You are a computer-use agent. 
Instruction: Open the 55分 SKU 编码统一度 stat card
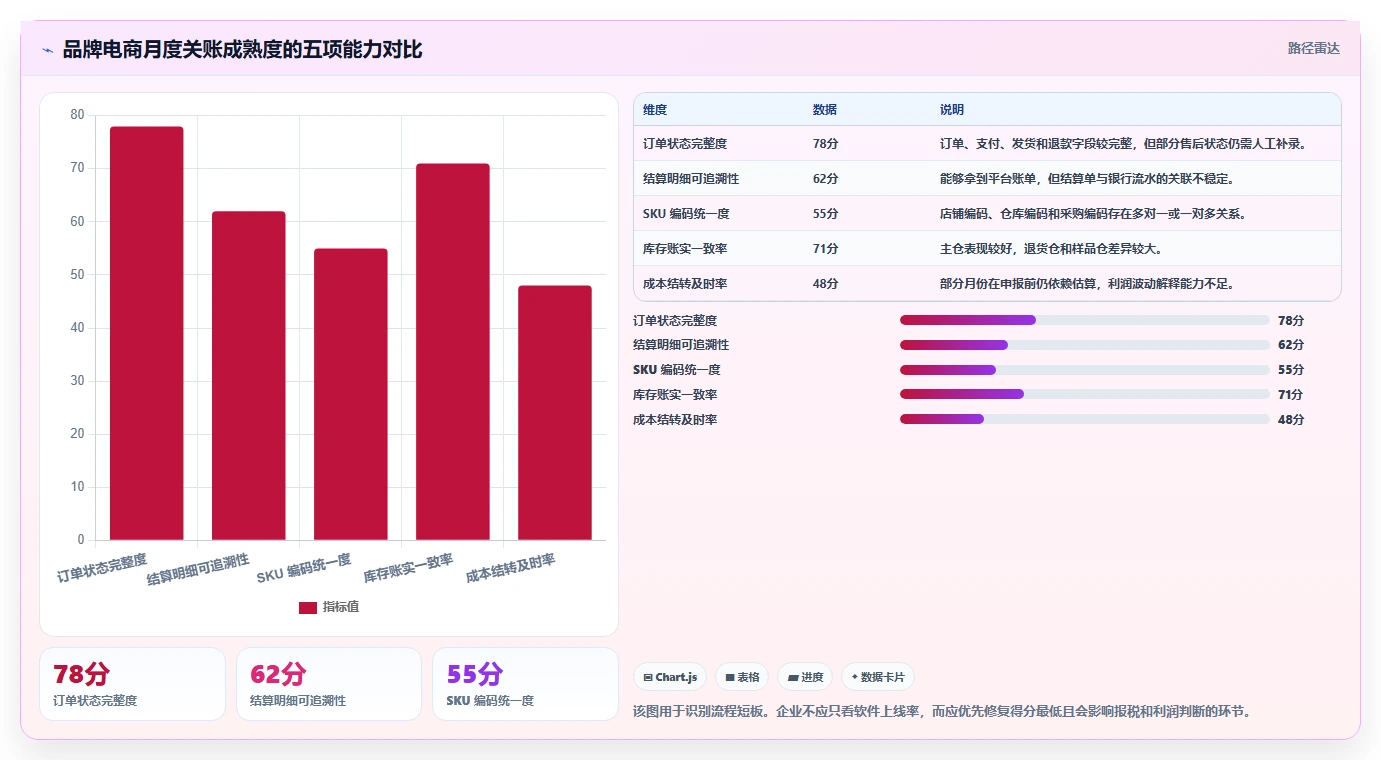525,684
